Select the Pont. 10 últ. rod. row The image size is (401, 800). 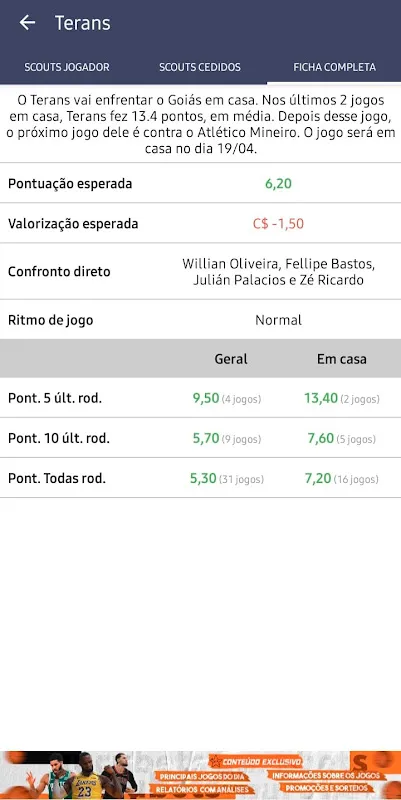[200, 438]
